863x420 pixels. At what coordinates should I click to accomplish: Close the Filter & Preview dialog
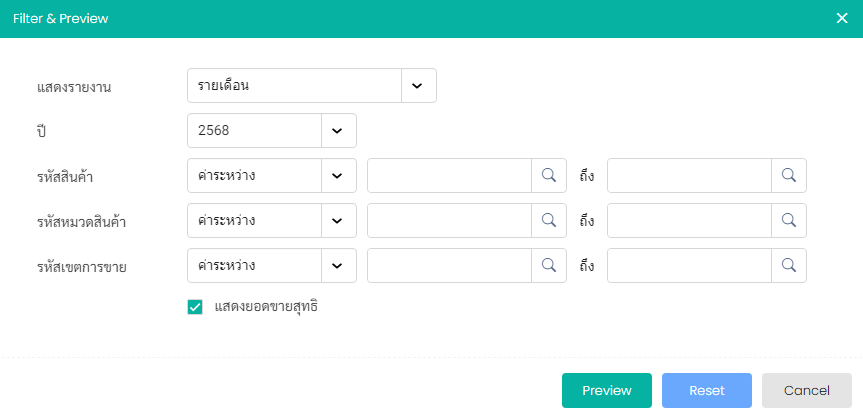(842, 18)
